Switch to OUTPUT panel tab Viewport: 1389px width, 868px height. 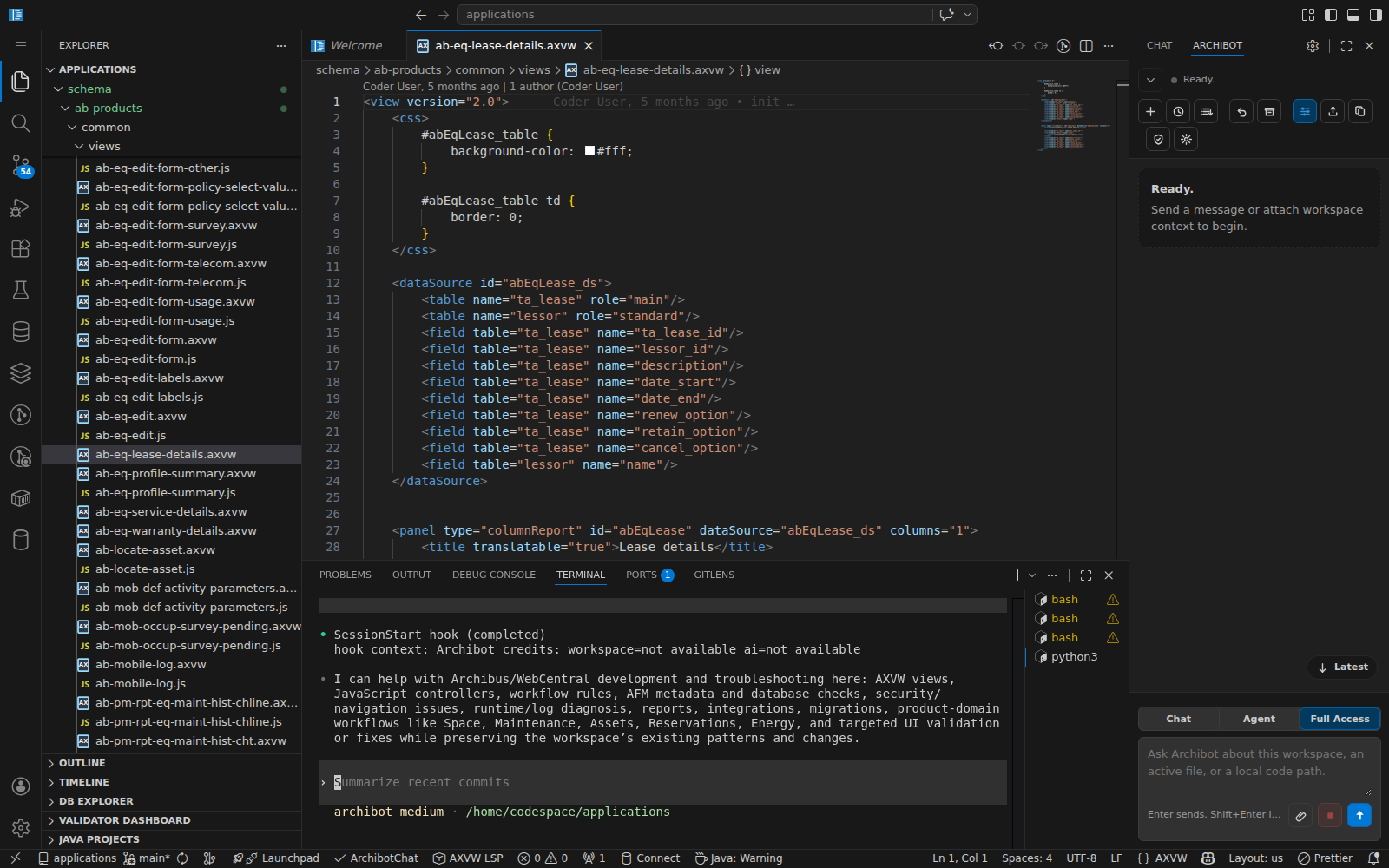[411, 575]
